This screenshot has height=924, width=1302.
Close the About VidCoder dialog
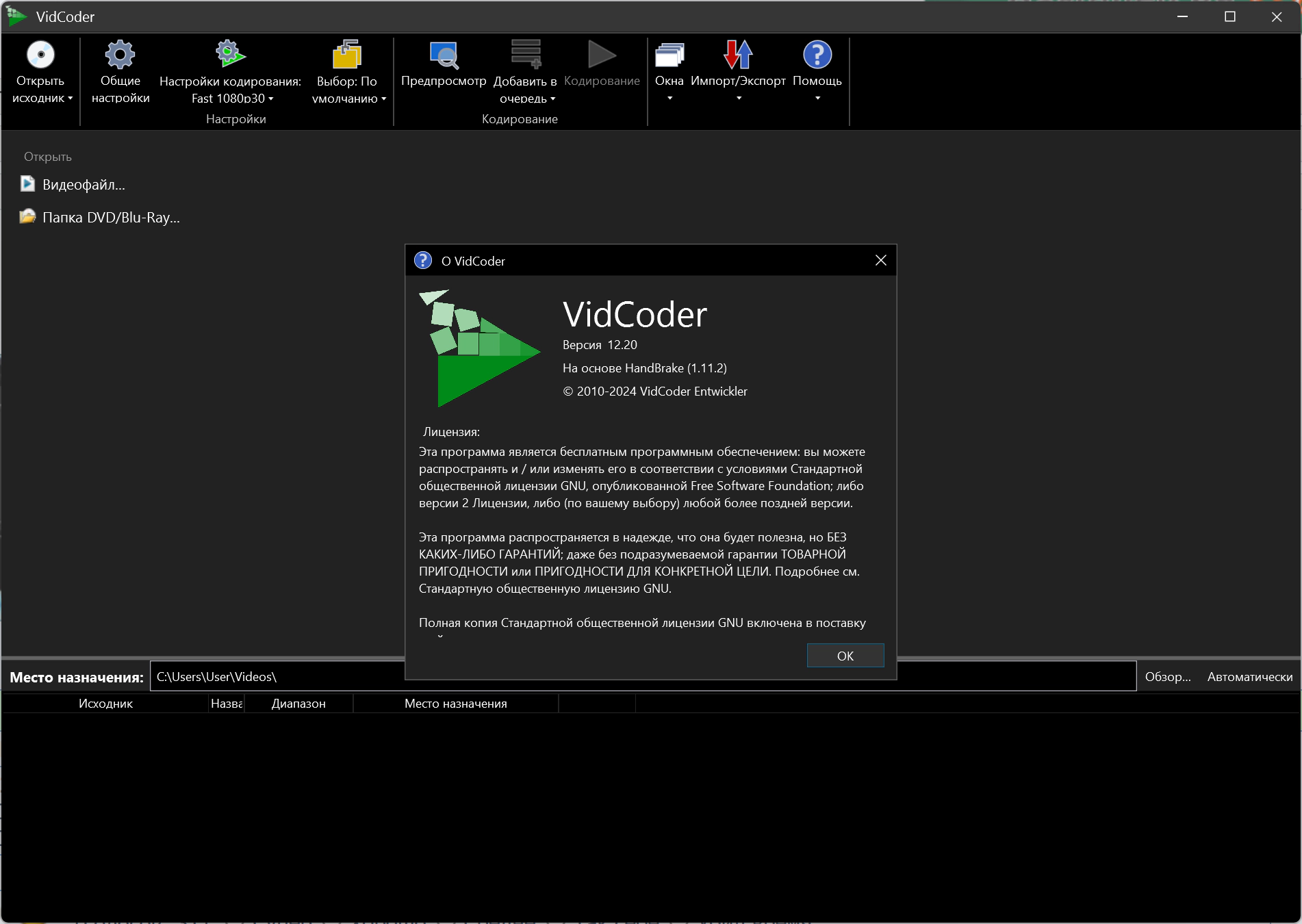pos(881,260)
